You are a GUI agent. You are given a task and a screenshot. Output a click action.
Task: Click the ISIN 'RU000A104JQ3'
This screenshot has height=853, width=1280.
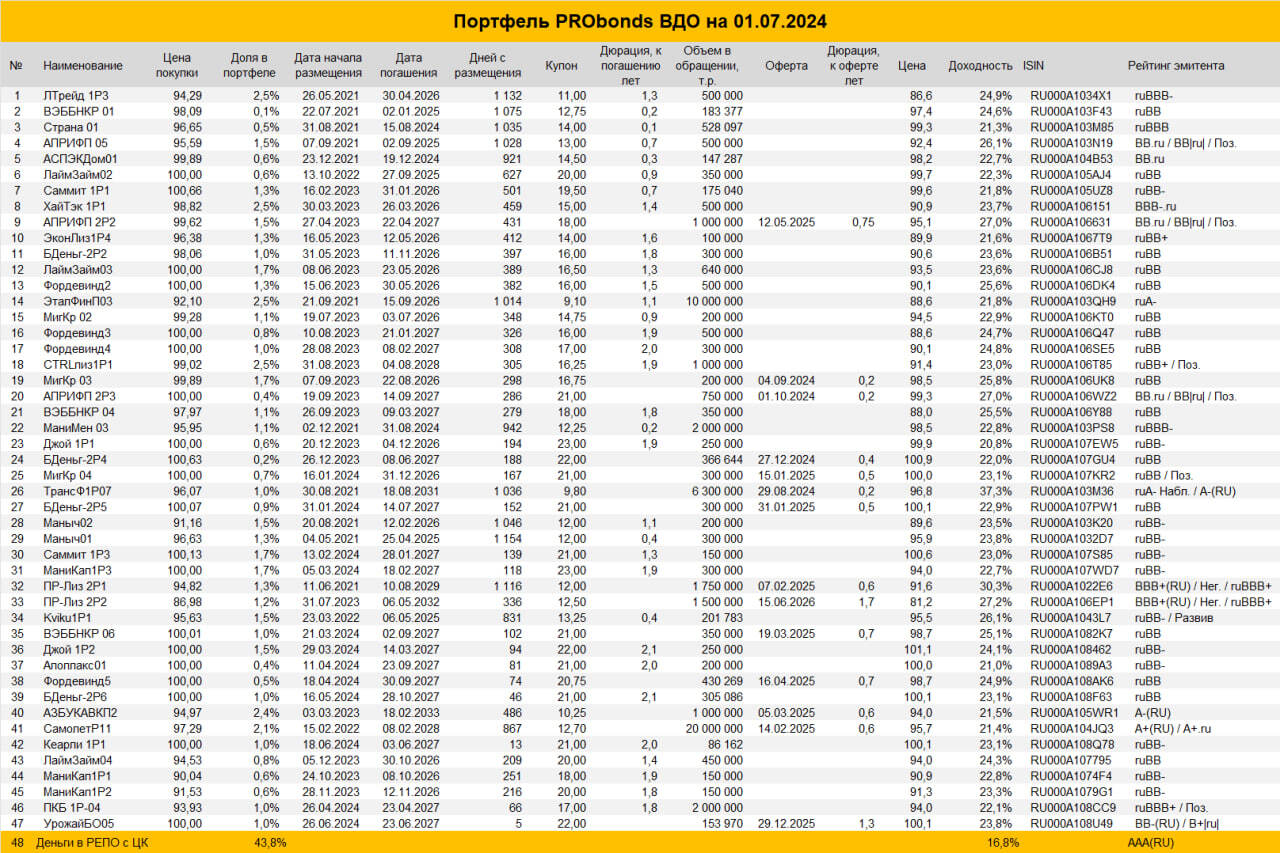coord(1071,728)
